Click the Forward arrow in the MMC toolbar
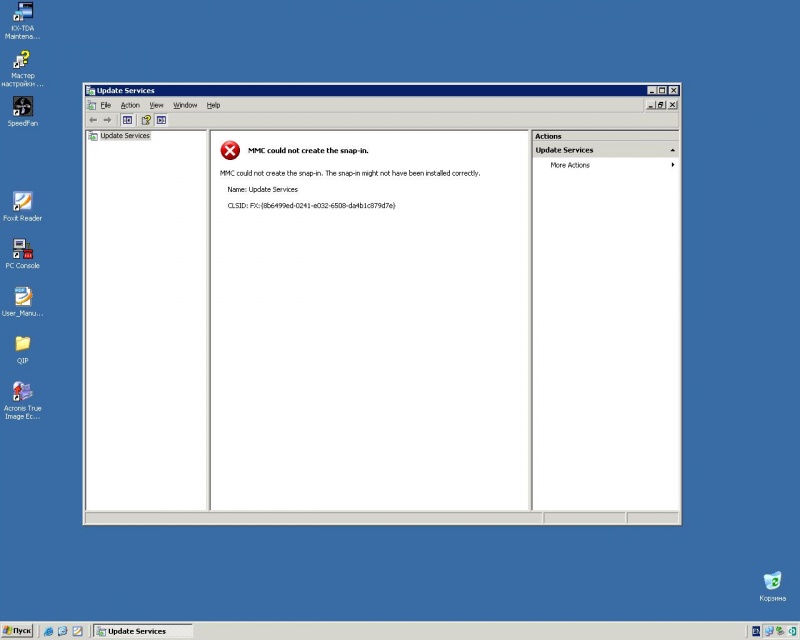Viewport: 800px width, 640px height. tap(108, 120)
